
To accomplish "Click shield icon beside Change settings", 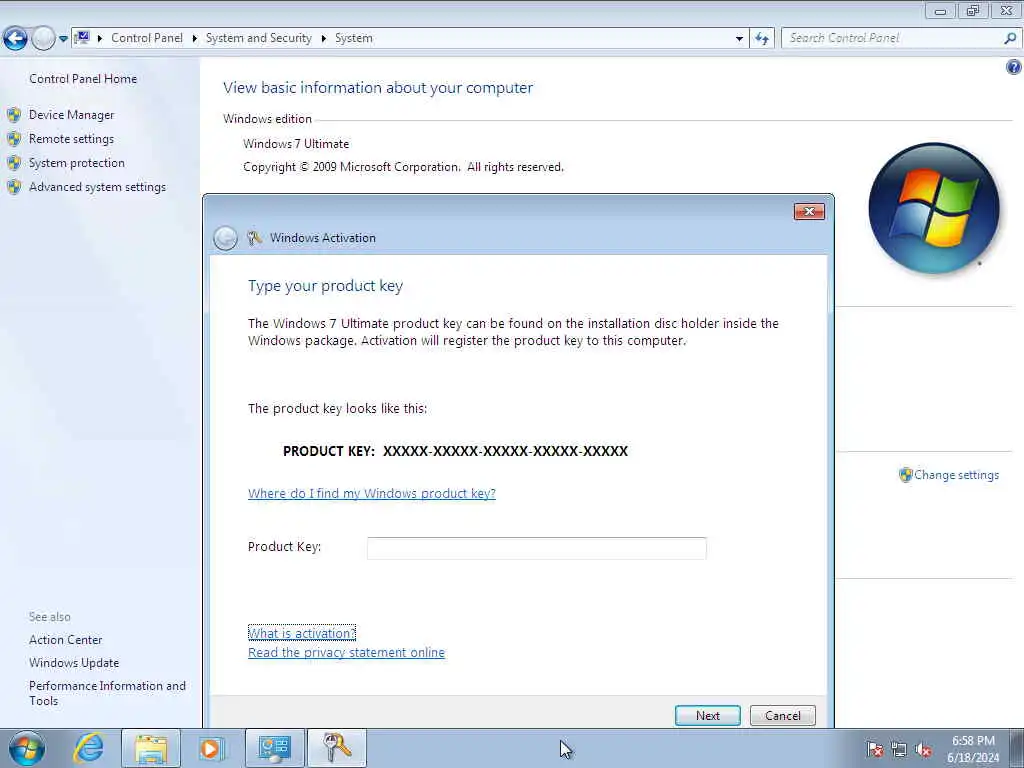I will 905,475.
